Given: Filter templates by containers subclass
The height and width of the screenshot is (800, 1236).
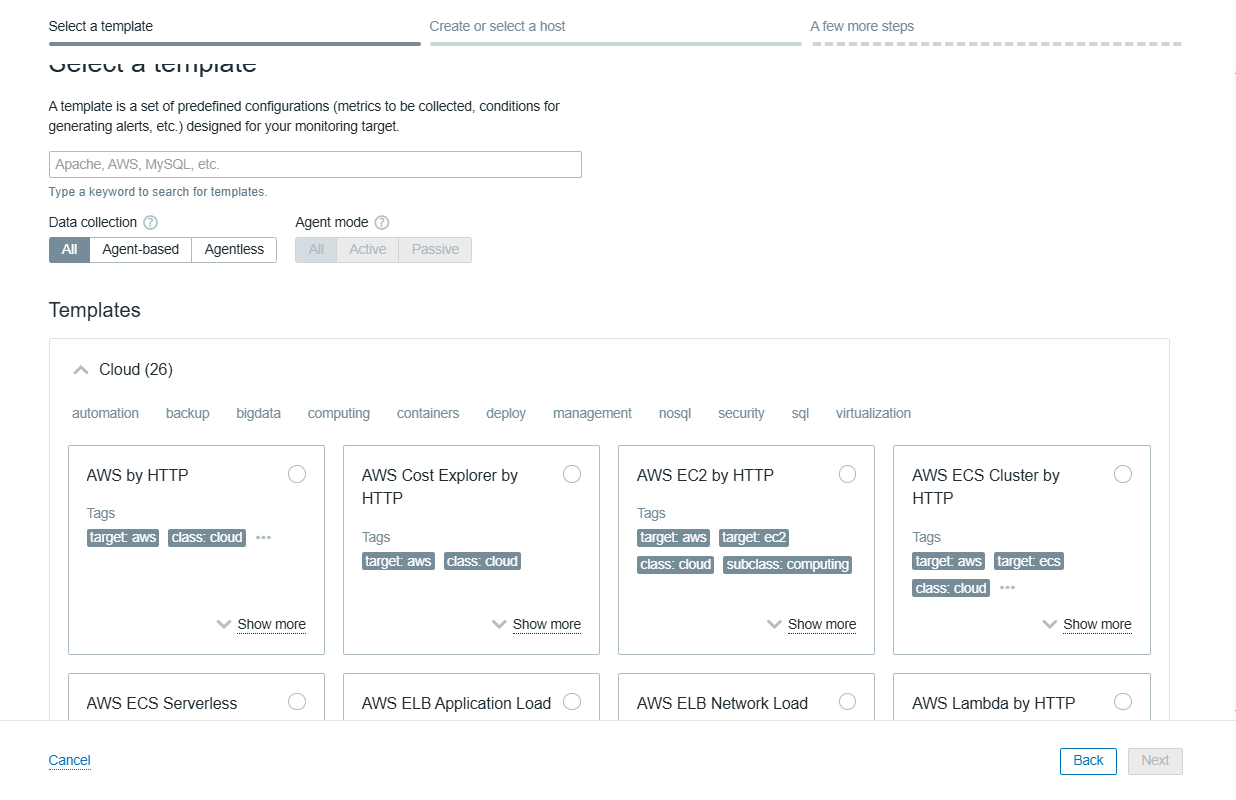Looking at the screenshot, I should (428, 413).
